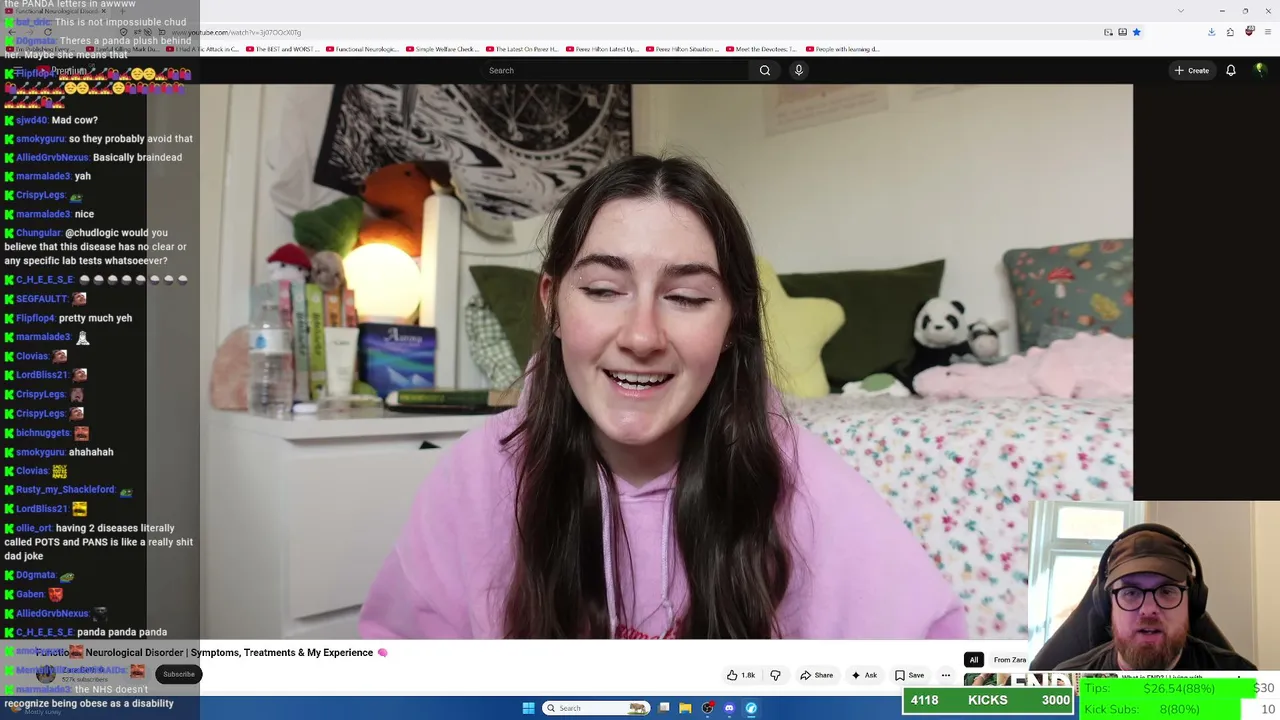
Task: Click the Windows taskbar search box
Action: (595, 708)
